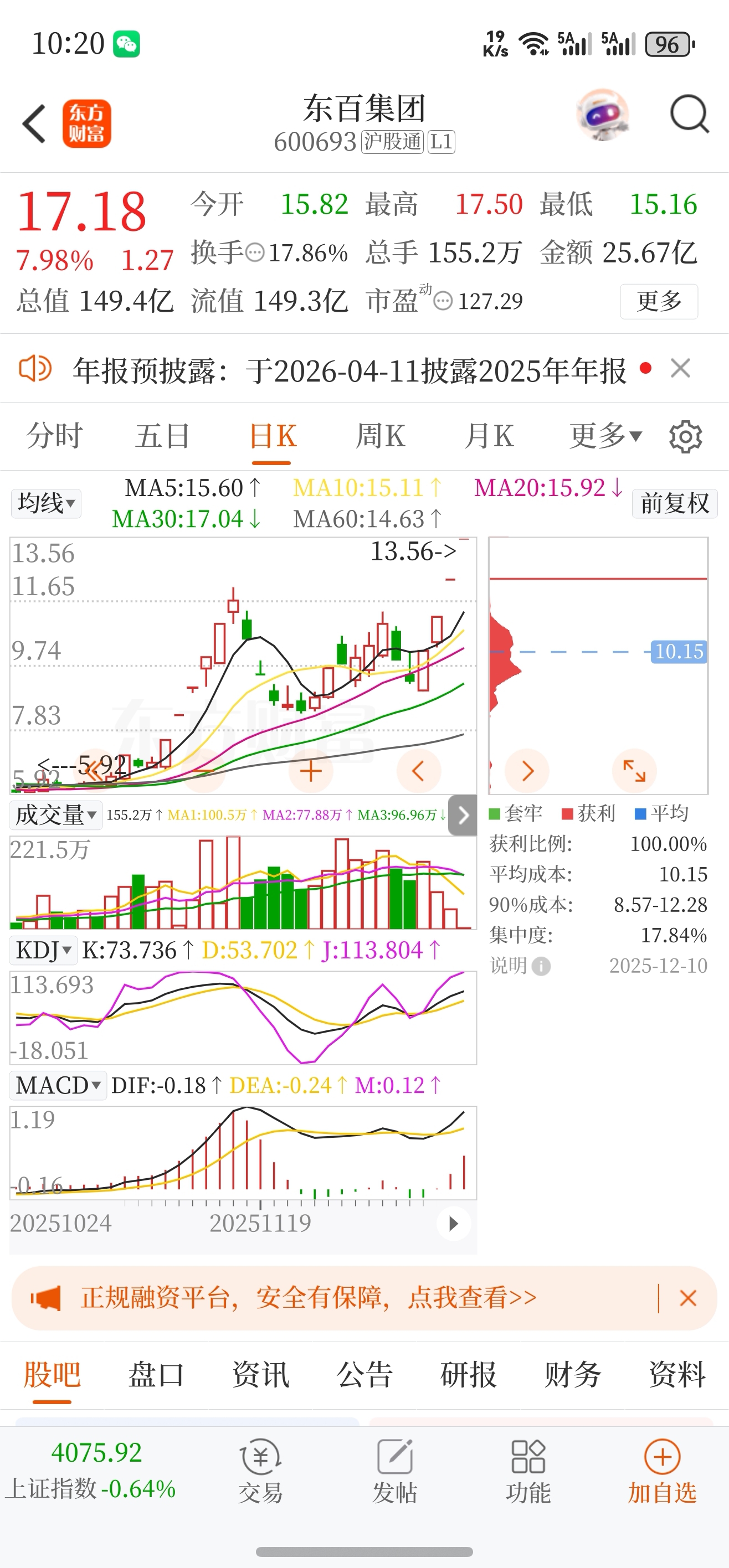Viewport: 729px width, 1568px height.
Task: Tap the 90%成本 8.57-12.28 row
Action: point(598,905)
